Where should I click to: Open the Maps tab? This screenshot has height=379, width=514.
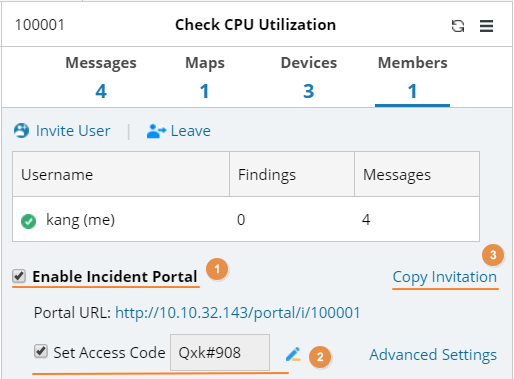[x=205, y=77]
